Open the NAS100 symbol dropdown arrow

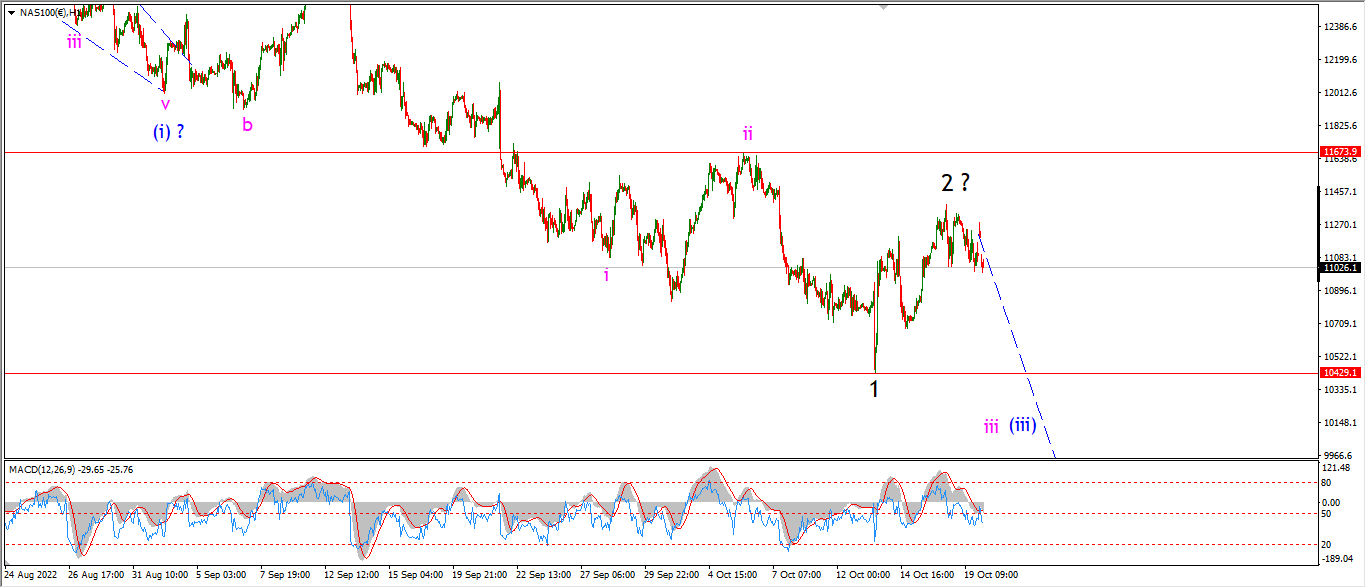click(x=11, y=12)
